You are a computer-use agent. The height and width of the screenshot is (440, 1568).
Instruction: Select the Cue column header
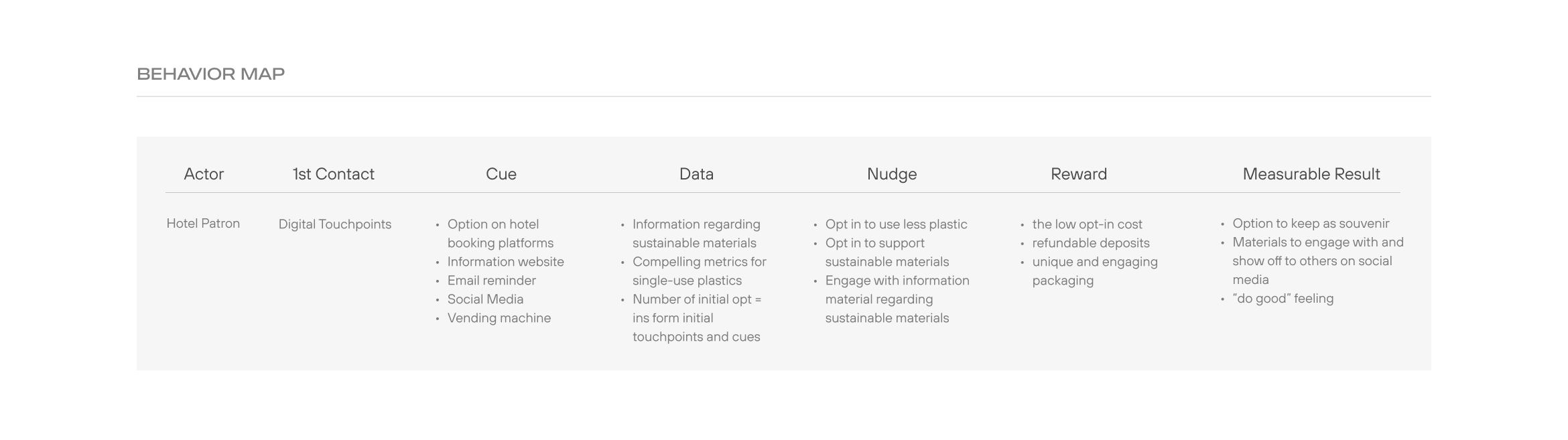click(x=501, y=174)
